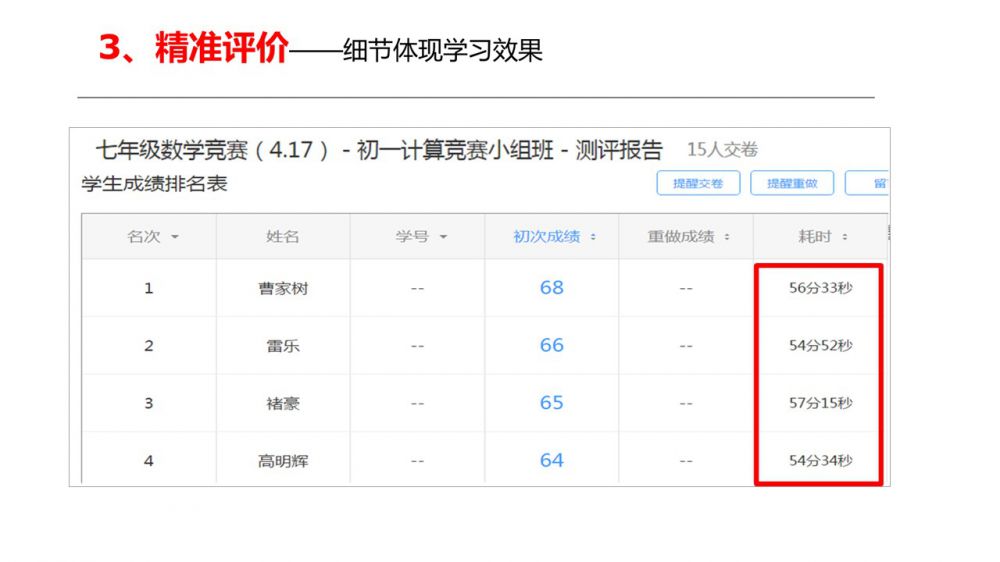Select the 姓名 column header
The height and width of the screenshot is (562, 1000).
pos(282,237)
